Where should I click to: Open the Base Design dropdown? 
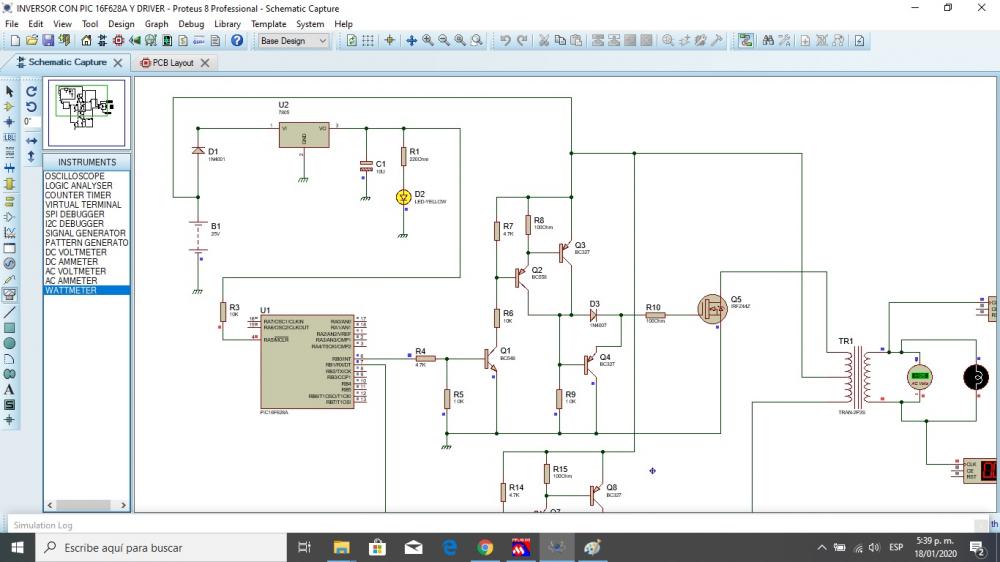293,41
